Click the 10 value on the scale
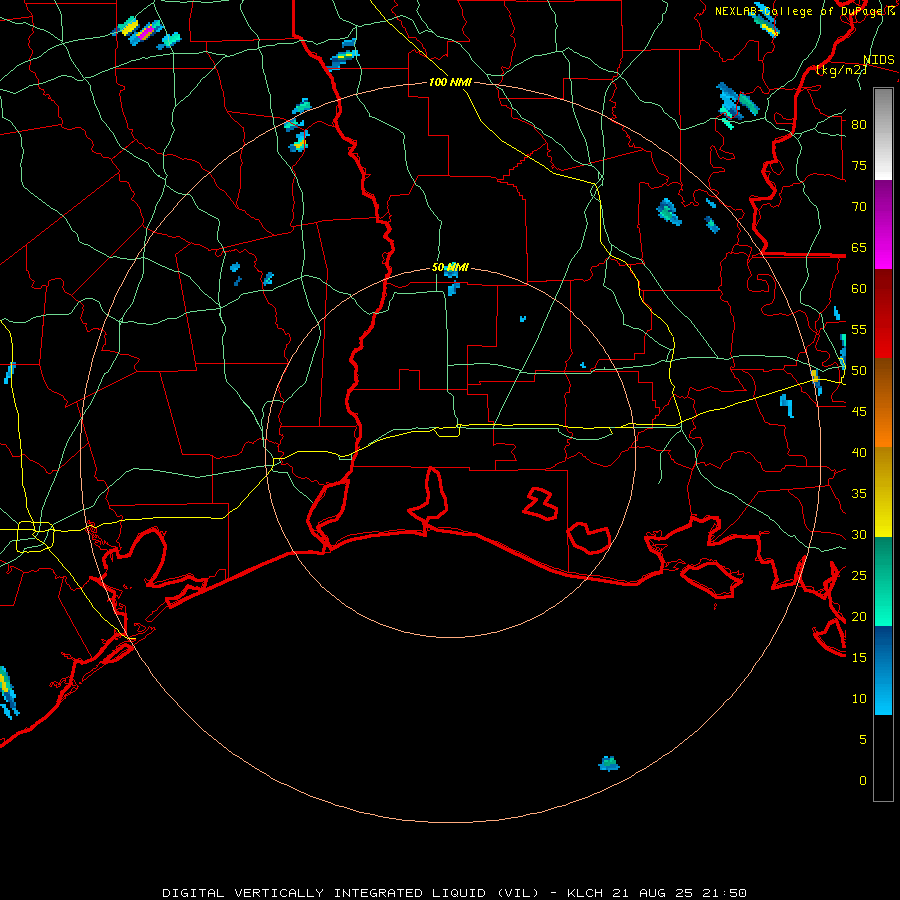 coord(859,699)
